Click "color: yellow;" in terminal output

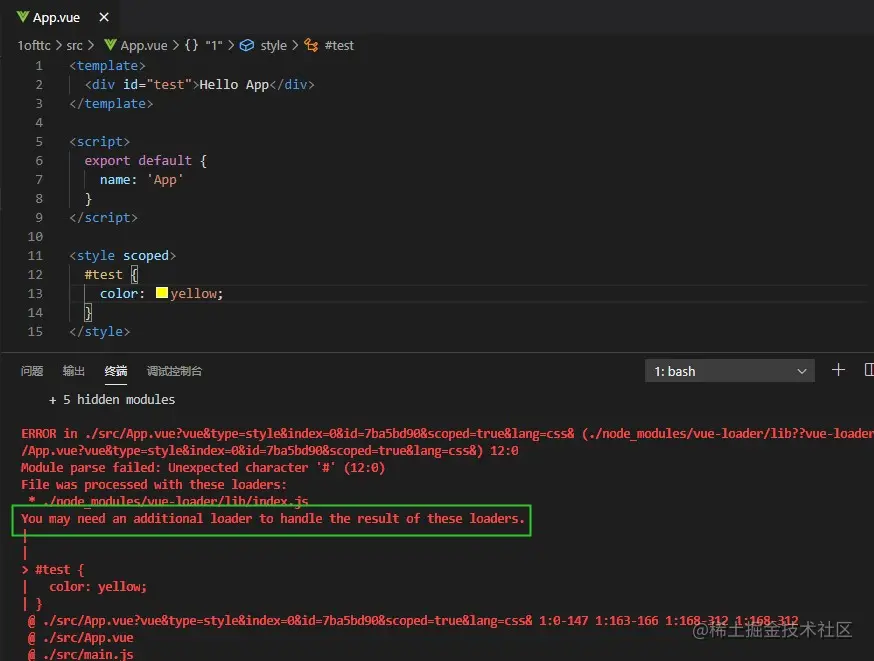click(98, 586)
